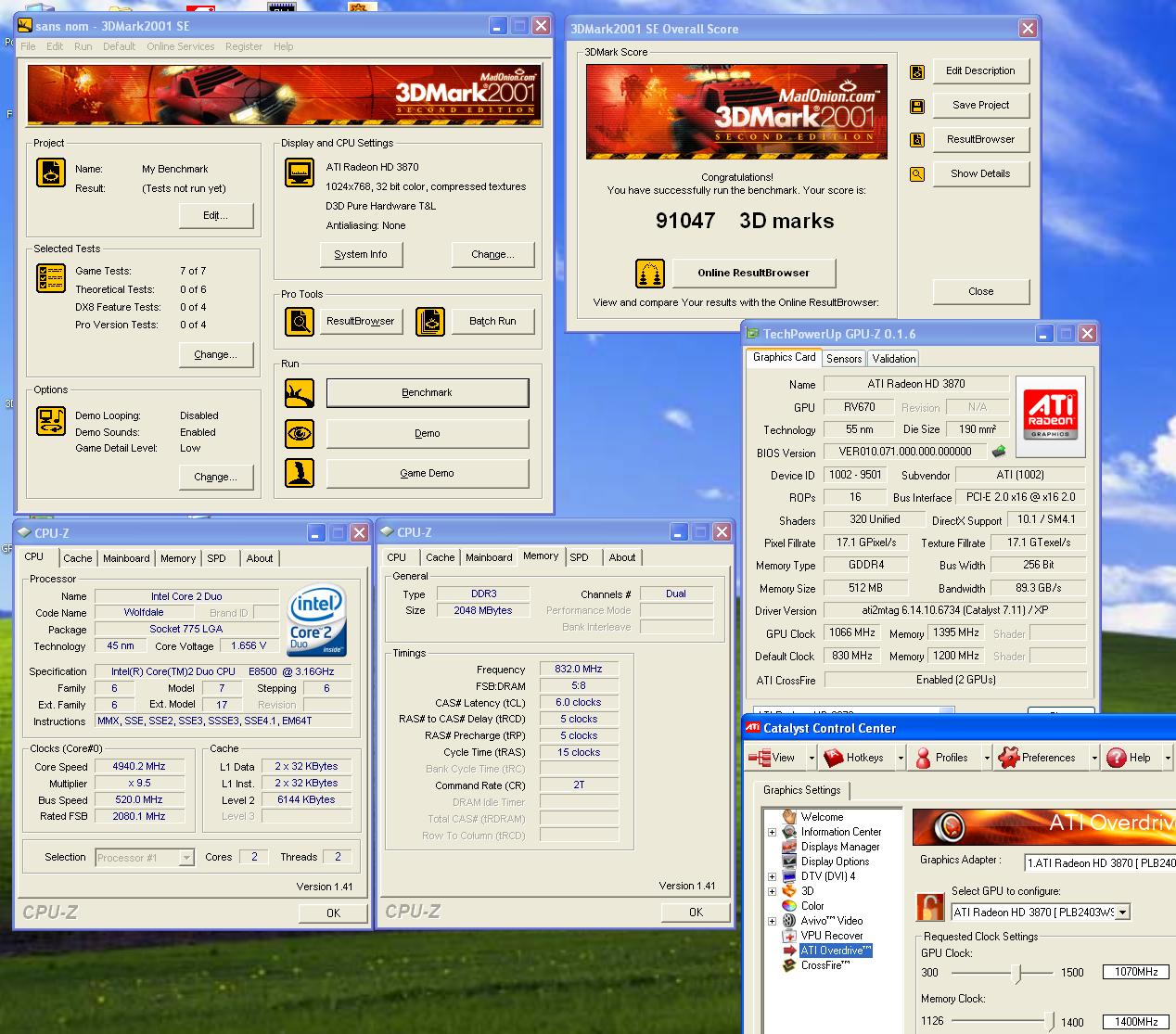
Task: Expand the Avivo Video tree node
Action: [772, 921]
